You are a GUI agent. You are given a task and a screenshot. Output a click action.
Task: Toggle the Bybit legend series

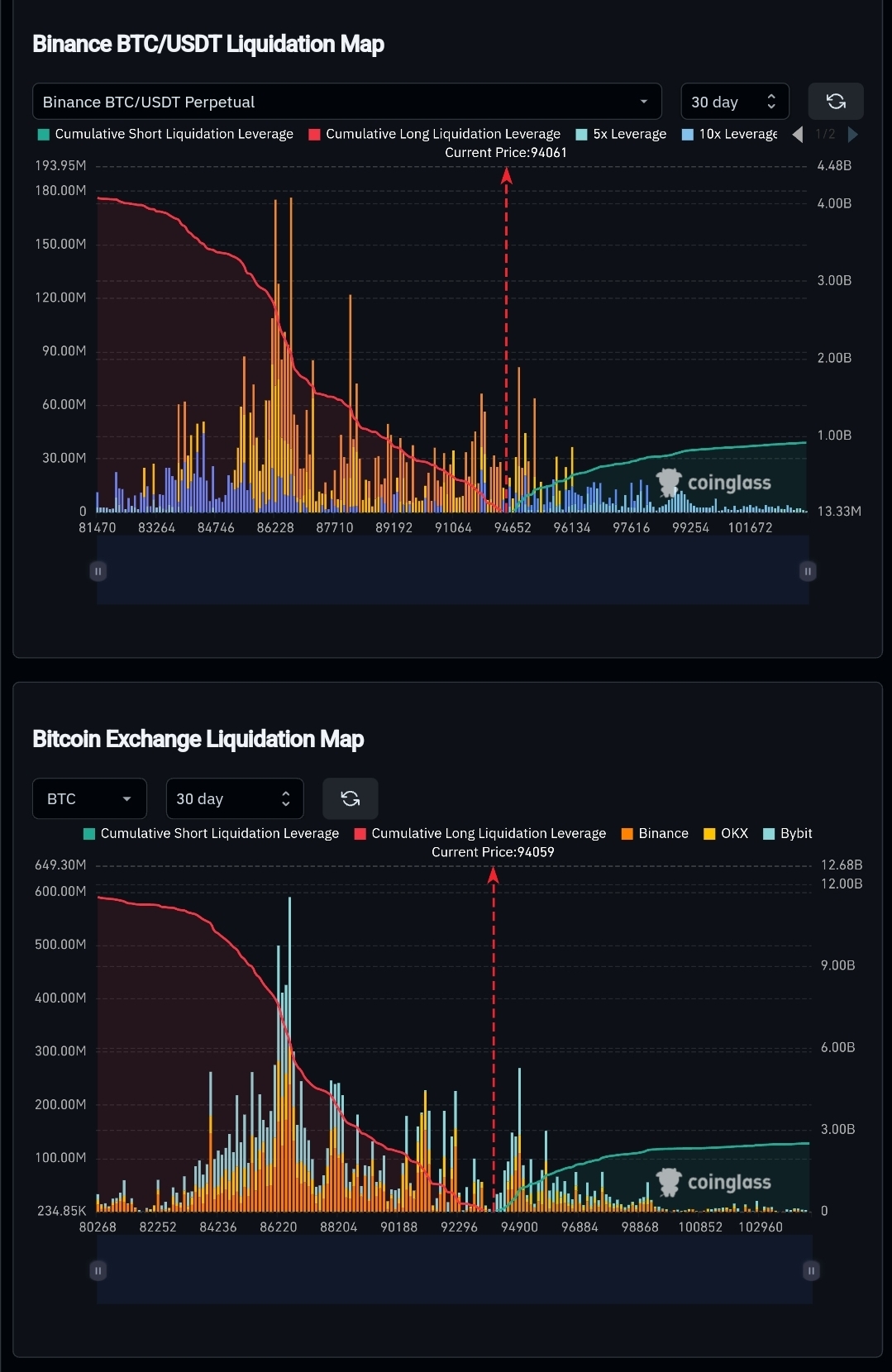pyautogui.click(x=788, y=833)
